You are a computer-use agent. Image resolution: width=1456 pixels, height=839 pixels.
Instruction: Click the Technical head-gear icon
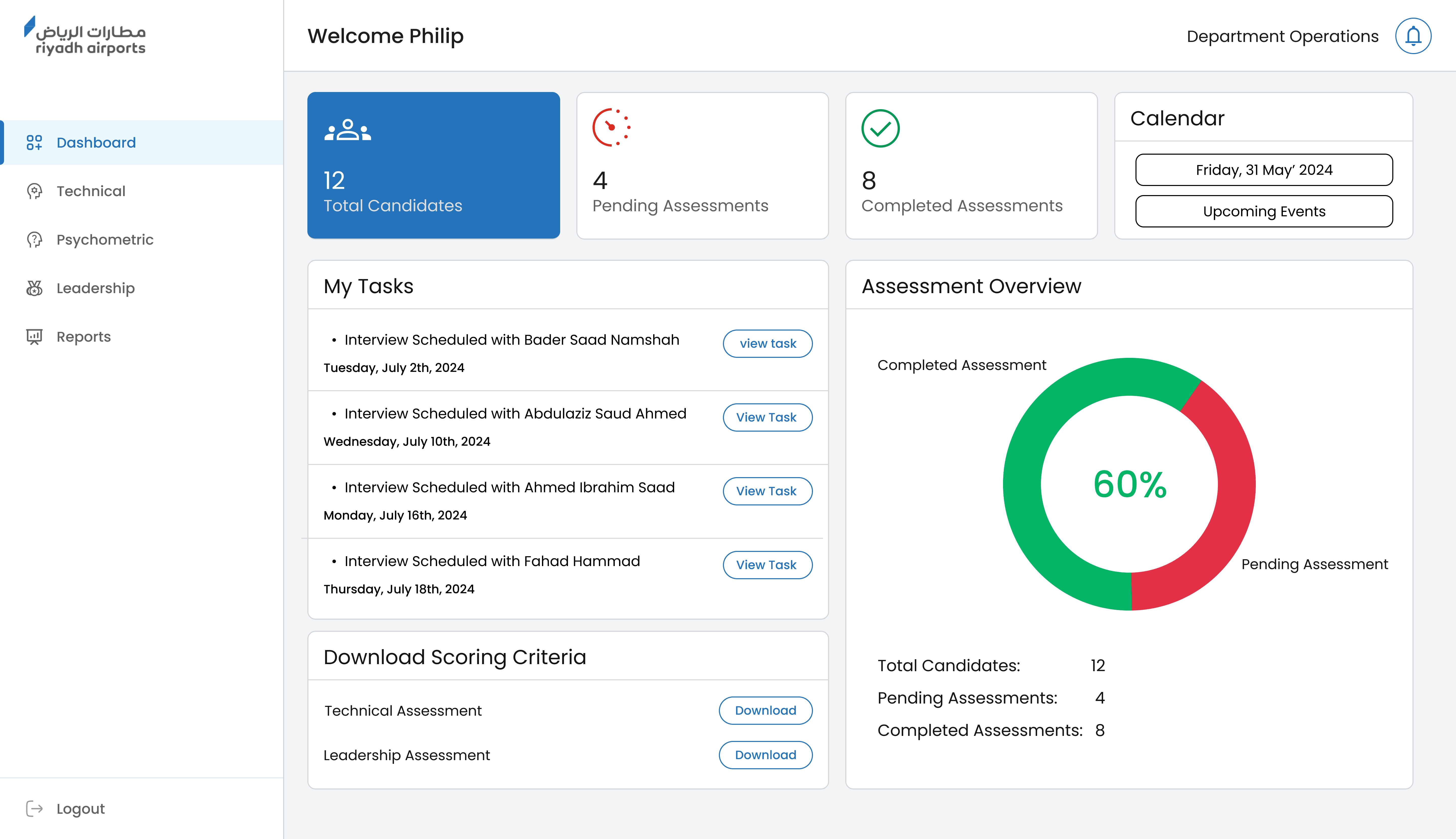tap(35, 191)
